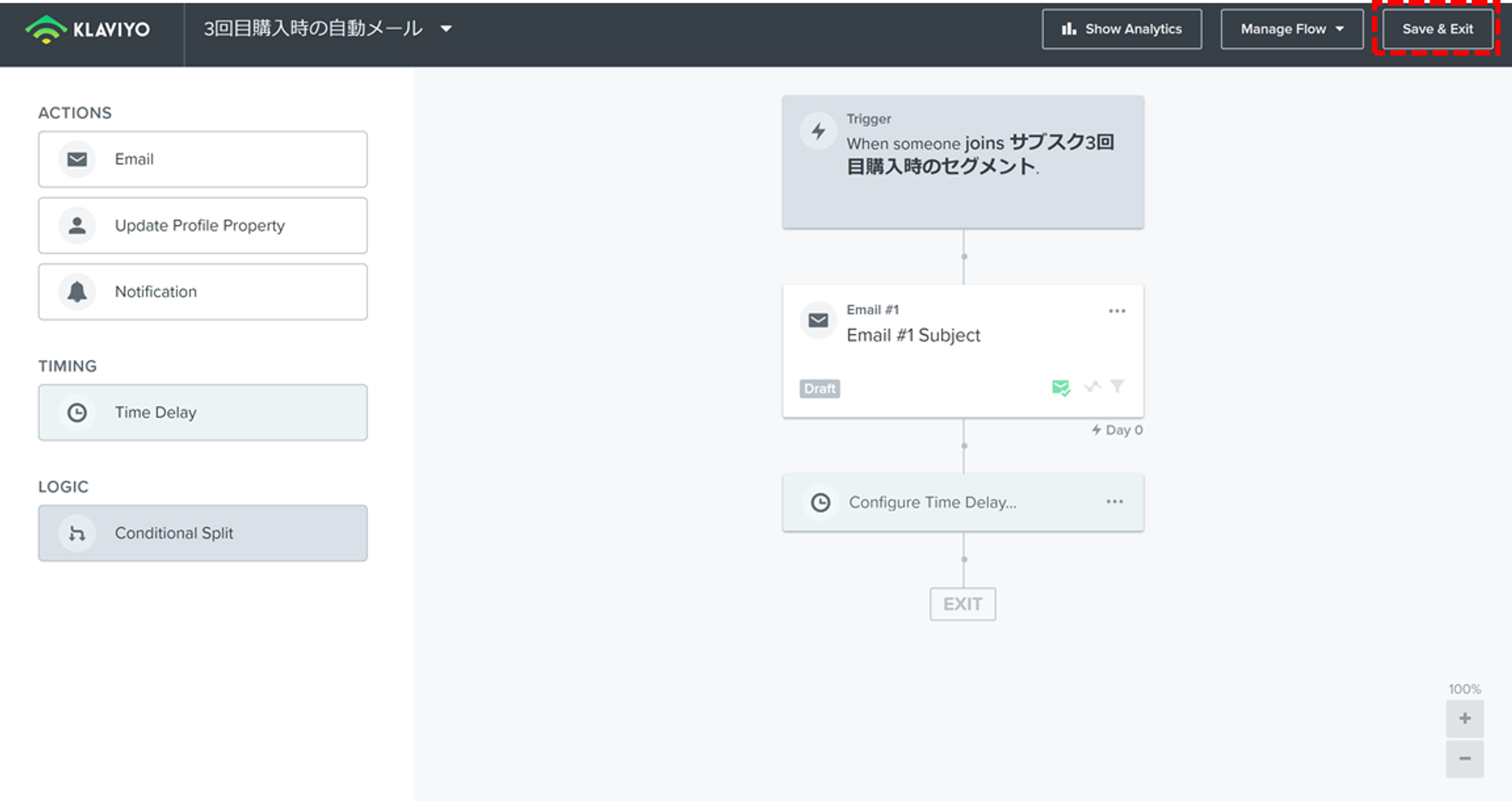The width and height of the screenshot is (1512, 801).
Task: Click the Save & Exit button
Action: (x=1437, y=29)
